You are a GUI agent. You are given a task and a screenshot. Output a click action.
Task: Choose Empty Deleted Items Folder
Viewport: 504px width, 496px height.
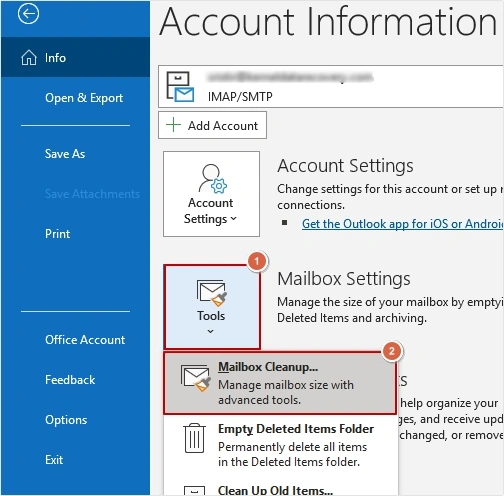281,445
